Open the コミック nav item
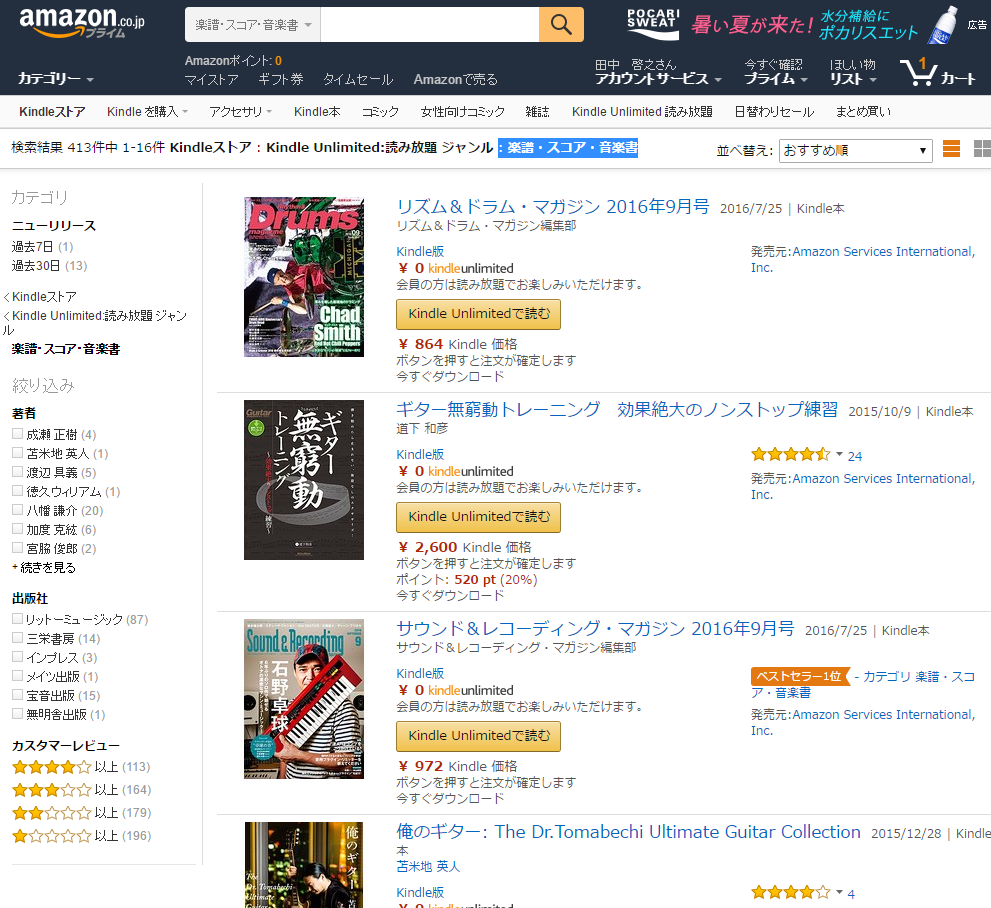Viewport: 991px width, 908px height. point(380,112)
